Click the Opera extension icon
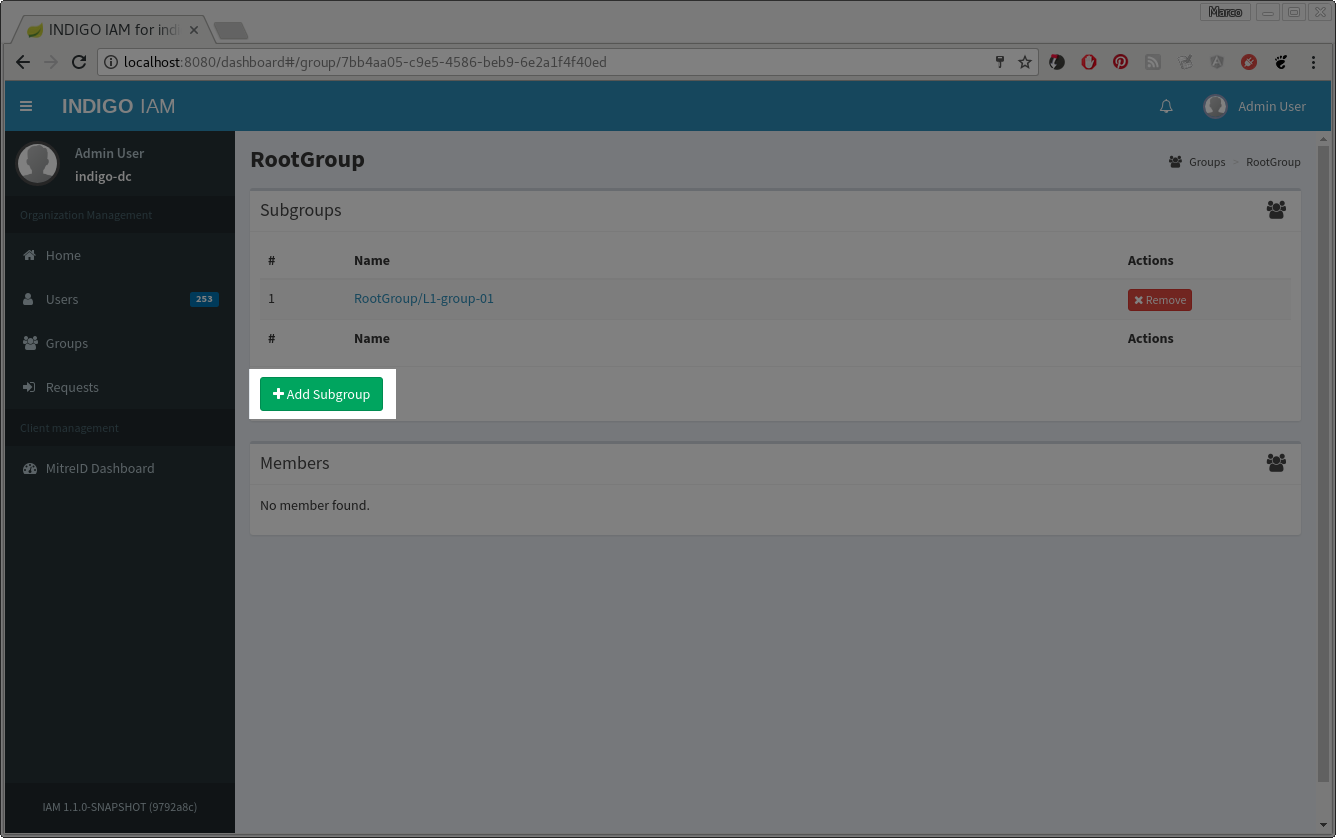Viewport: 1336px width, 838px height. (1089, 62)
